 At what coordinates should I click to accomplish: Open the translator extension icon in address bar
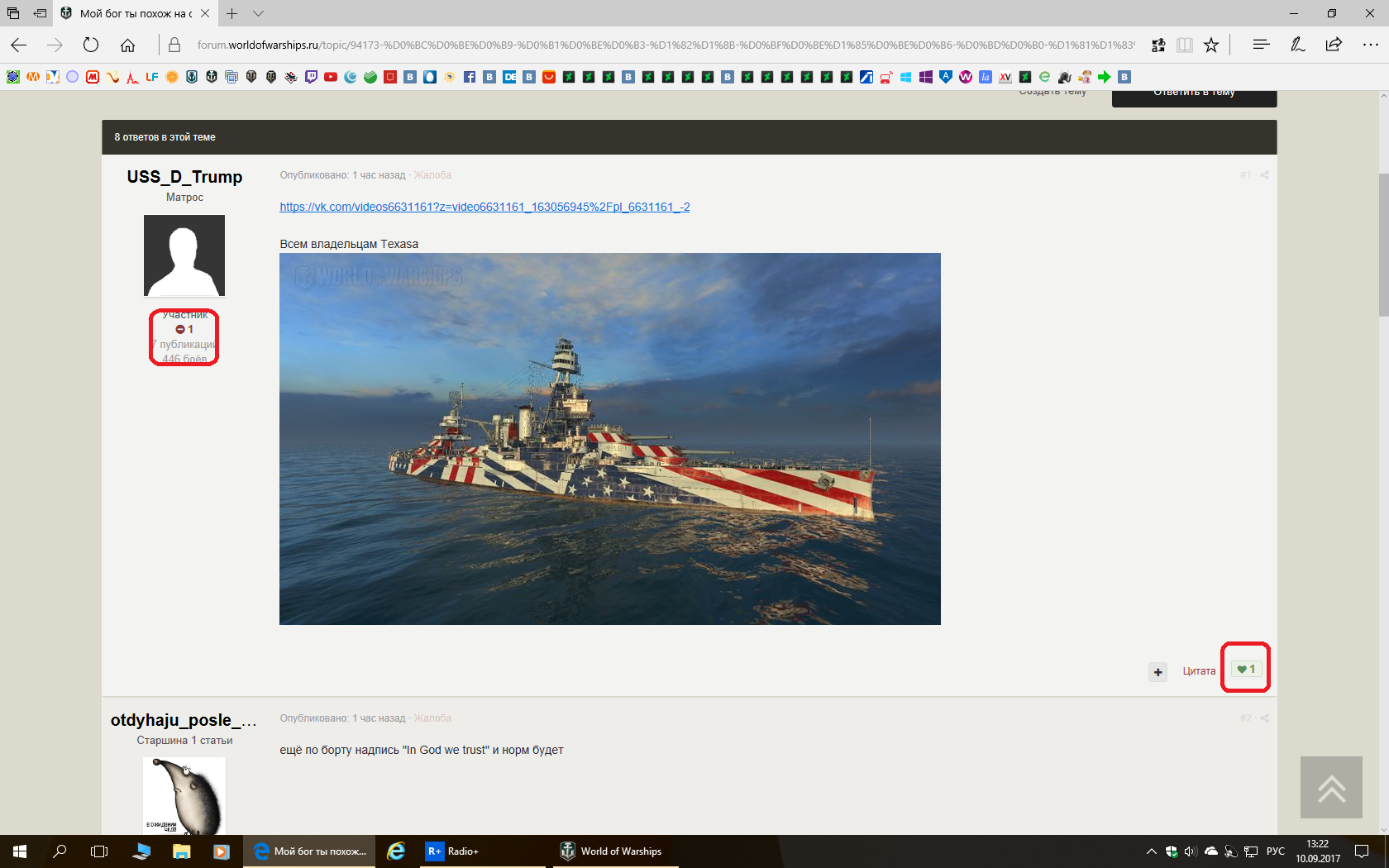coord(1158,45)
